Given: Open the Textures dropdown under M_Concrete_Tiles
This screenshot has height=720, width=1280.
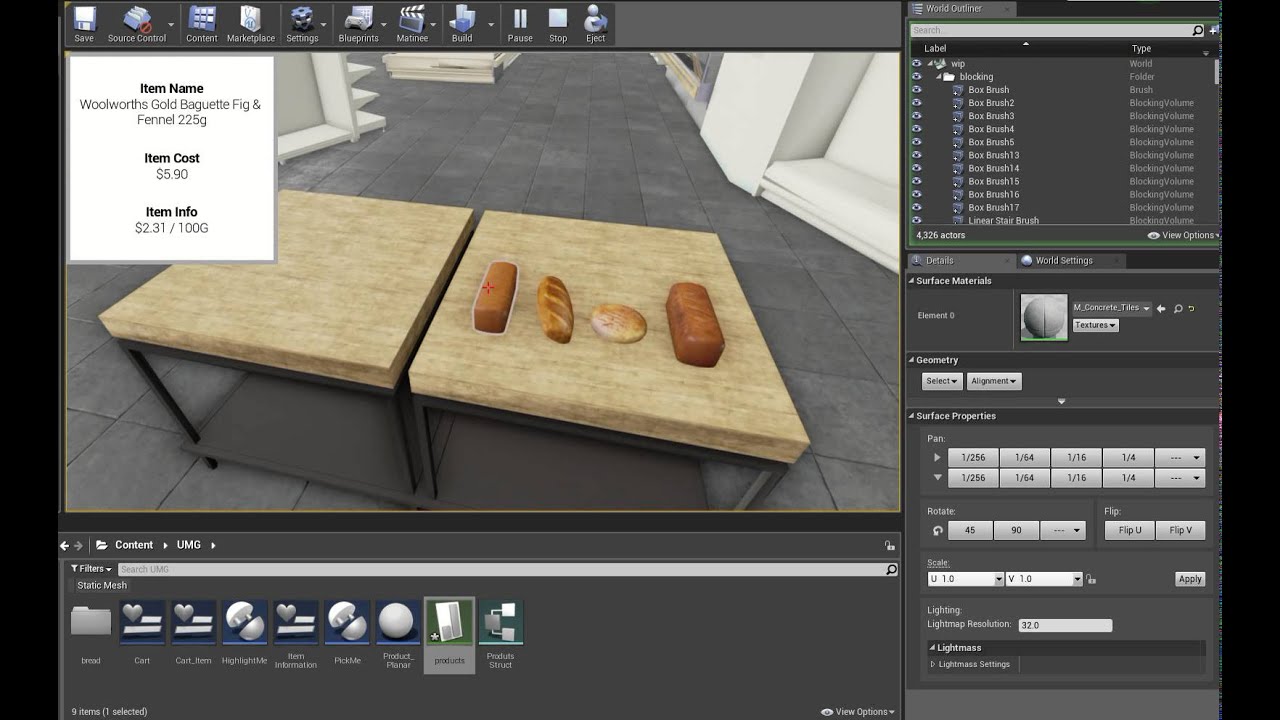Looking at the screenshot, I should click(1095, 325).
